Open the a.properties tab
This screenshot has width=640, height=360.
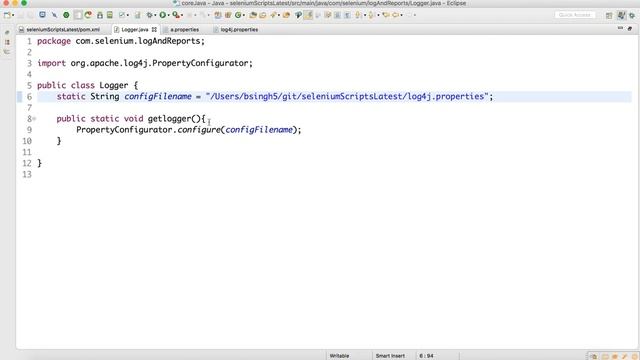click(184, 30)
